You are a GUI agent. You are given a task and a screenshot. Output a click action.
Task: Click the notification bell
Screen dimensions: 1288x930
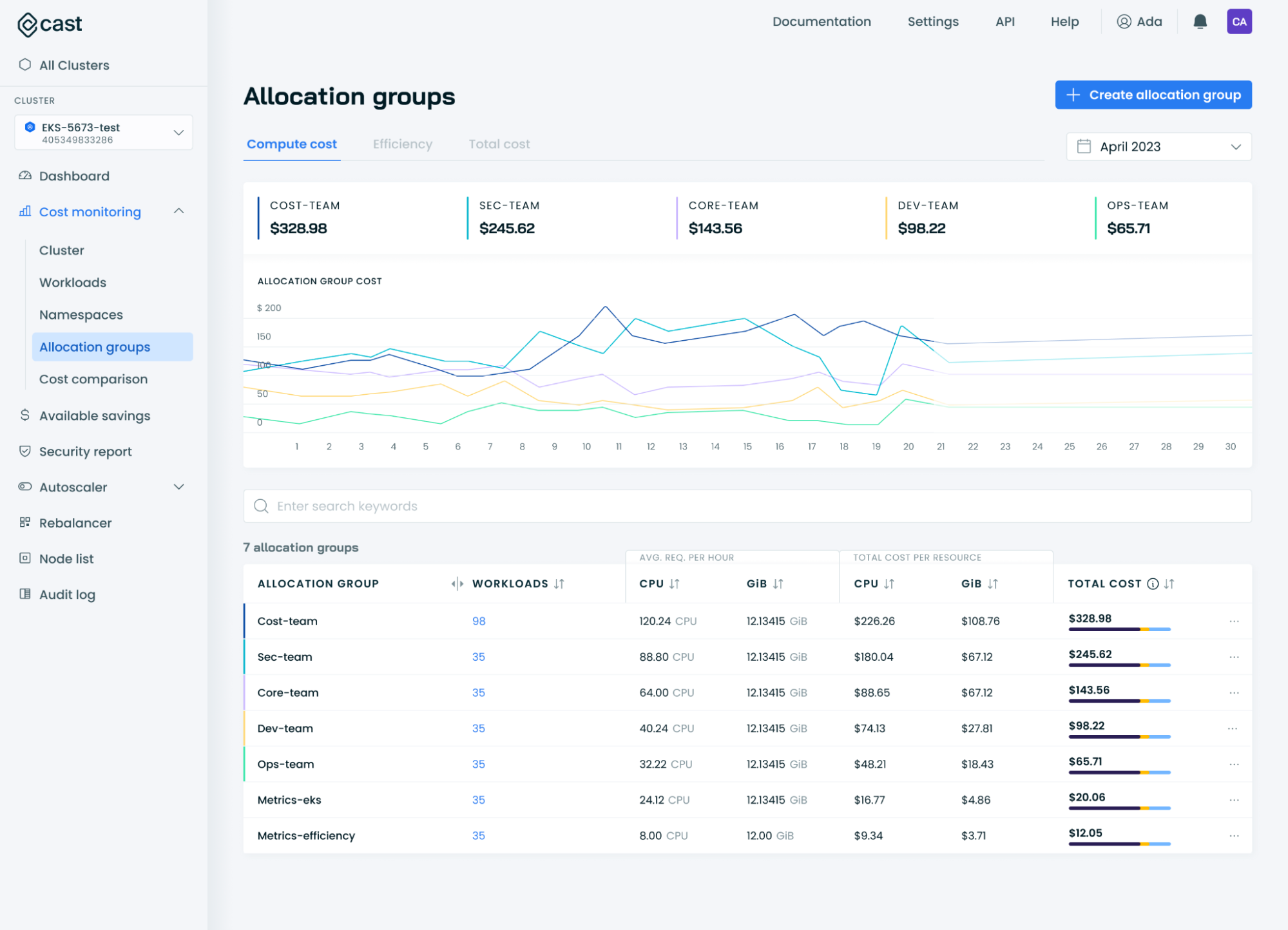point(1200,21)
